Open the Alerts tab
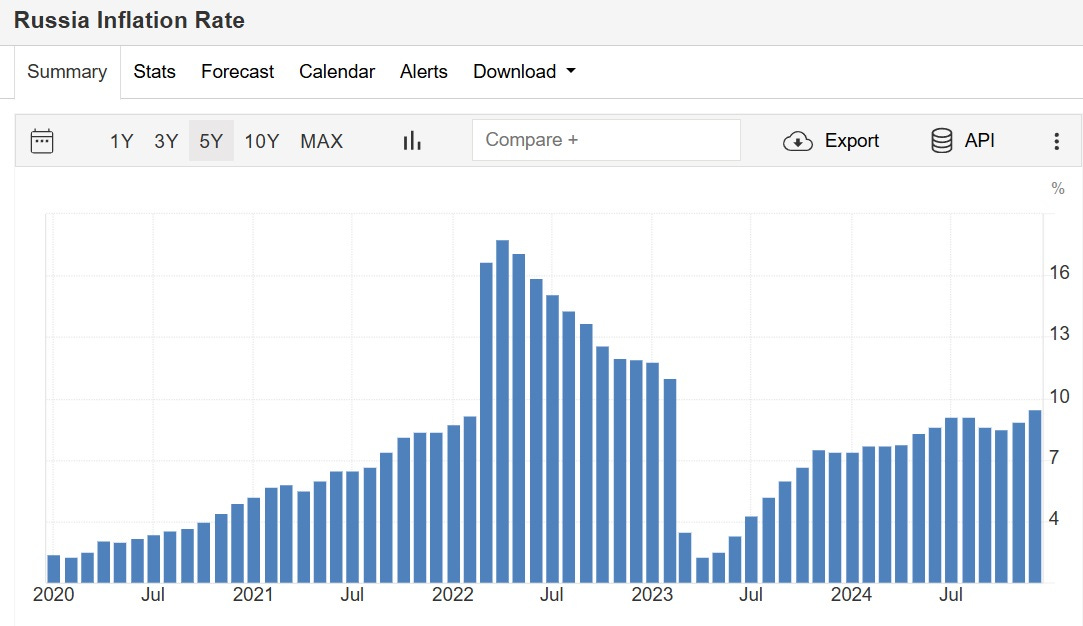1083x626 pixels. coord(423,71)
